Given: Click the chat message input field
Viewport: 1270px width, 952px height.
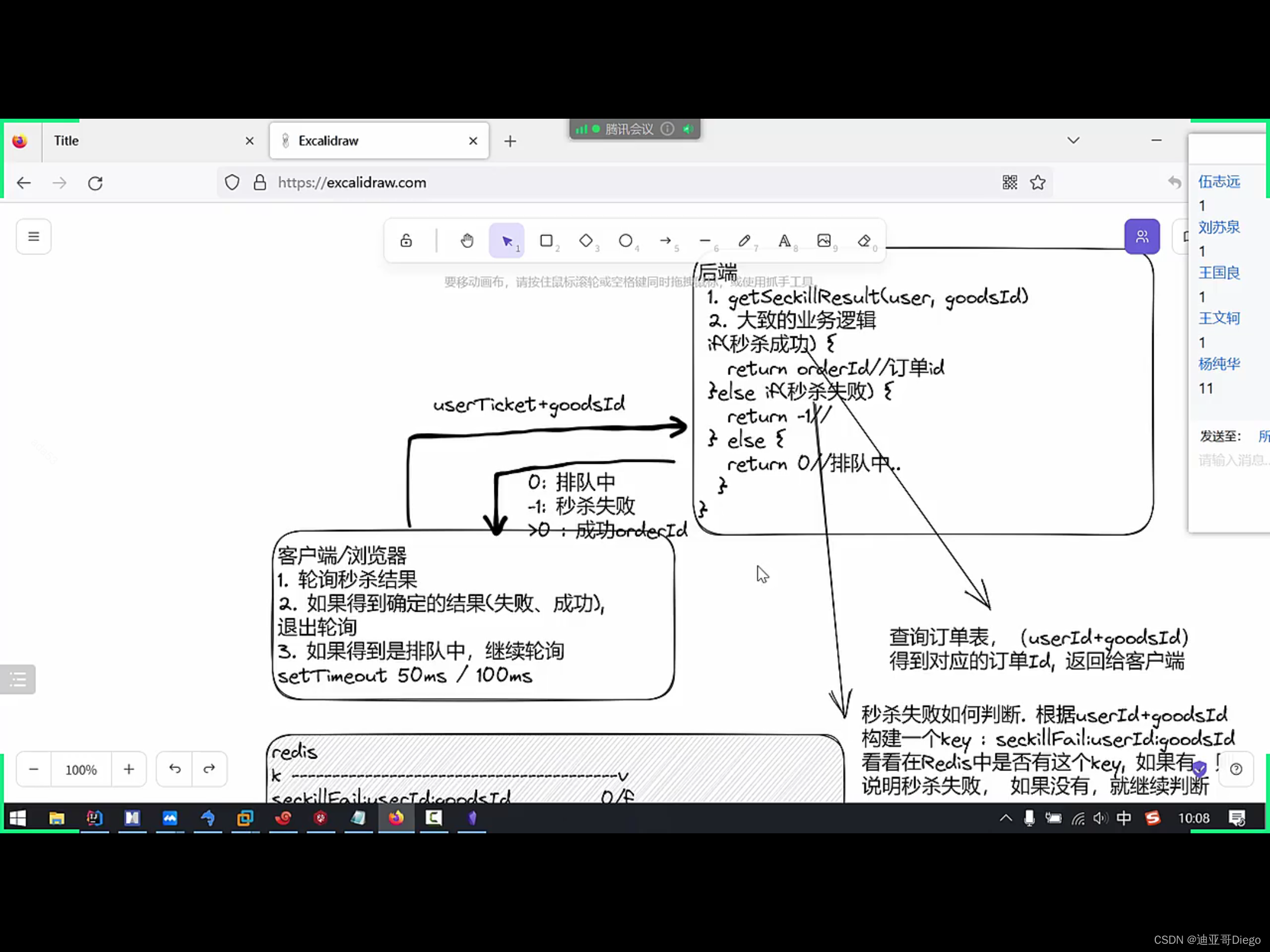Looking at the screenshot, I should tap(1233, 460).
